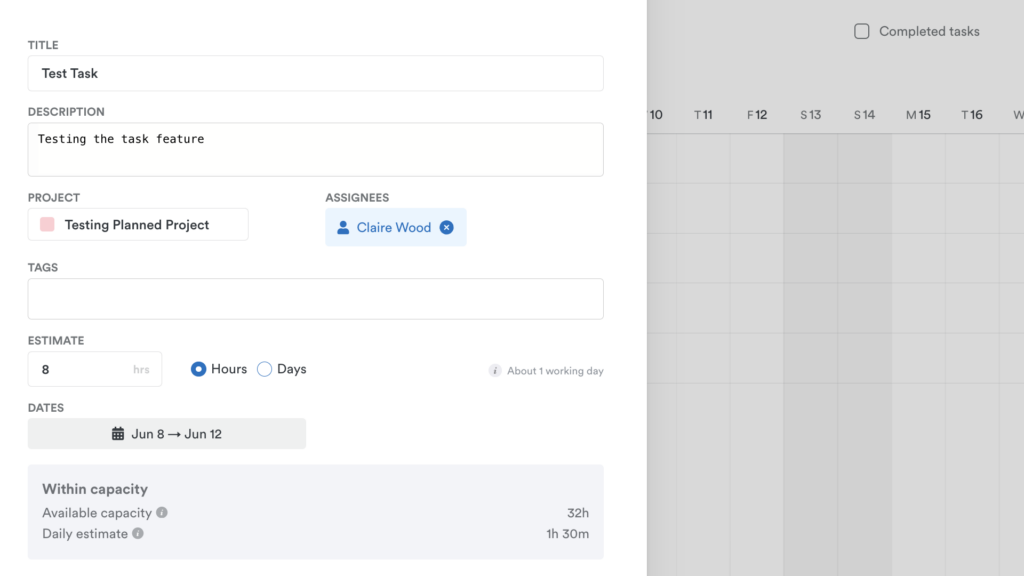The width and height of the screenshot is (1024, 576).
Task: Select the Days radio button
Action: tap(264, 369)
